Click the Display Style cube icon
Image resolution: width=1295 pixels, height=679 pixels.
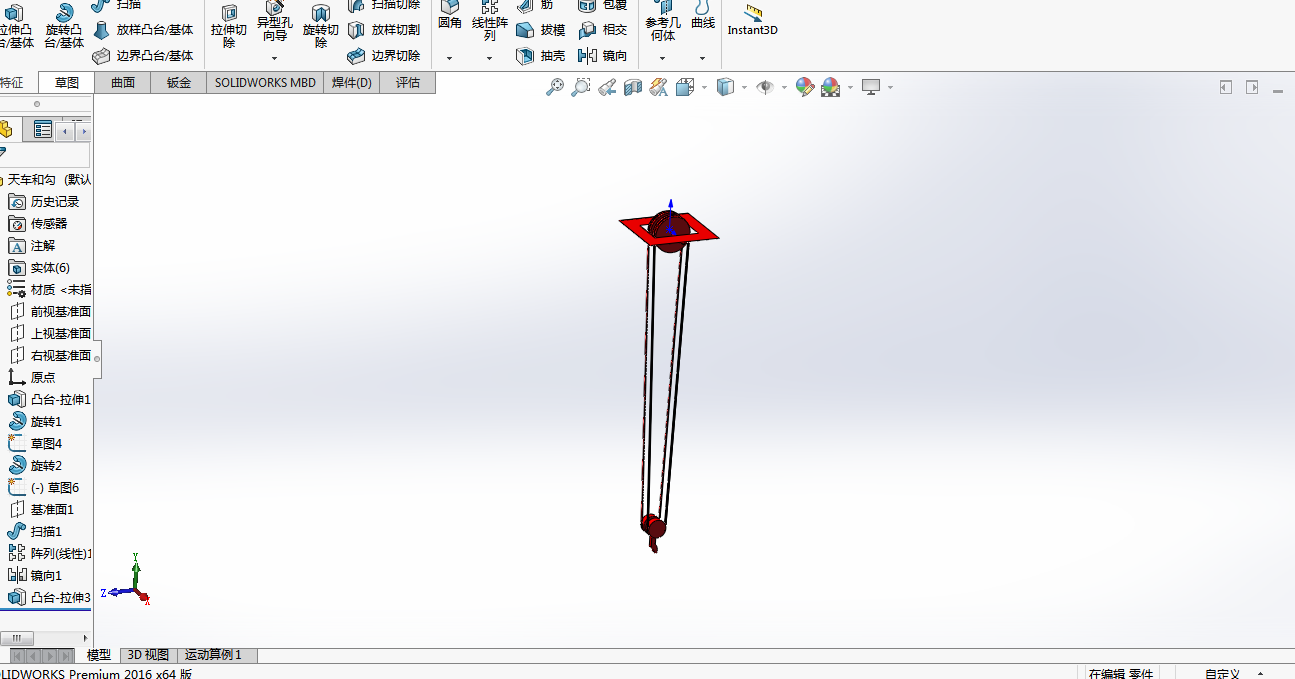click(x=726, y=88)
